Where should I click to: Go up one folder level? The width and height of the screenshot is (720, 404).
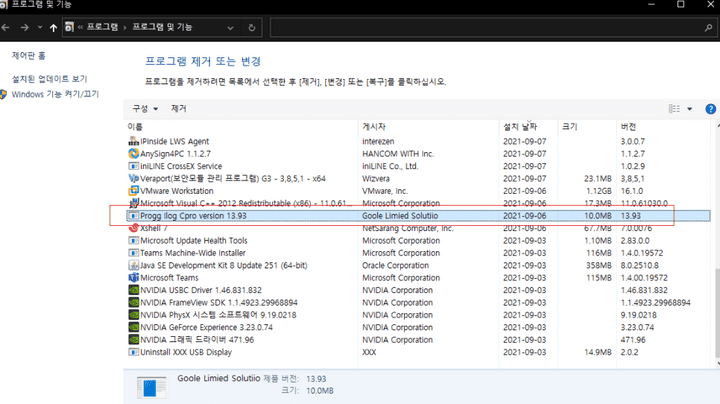coord(53,28)
